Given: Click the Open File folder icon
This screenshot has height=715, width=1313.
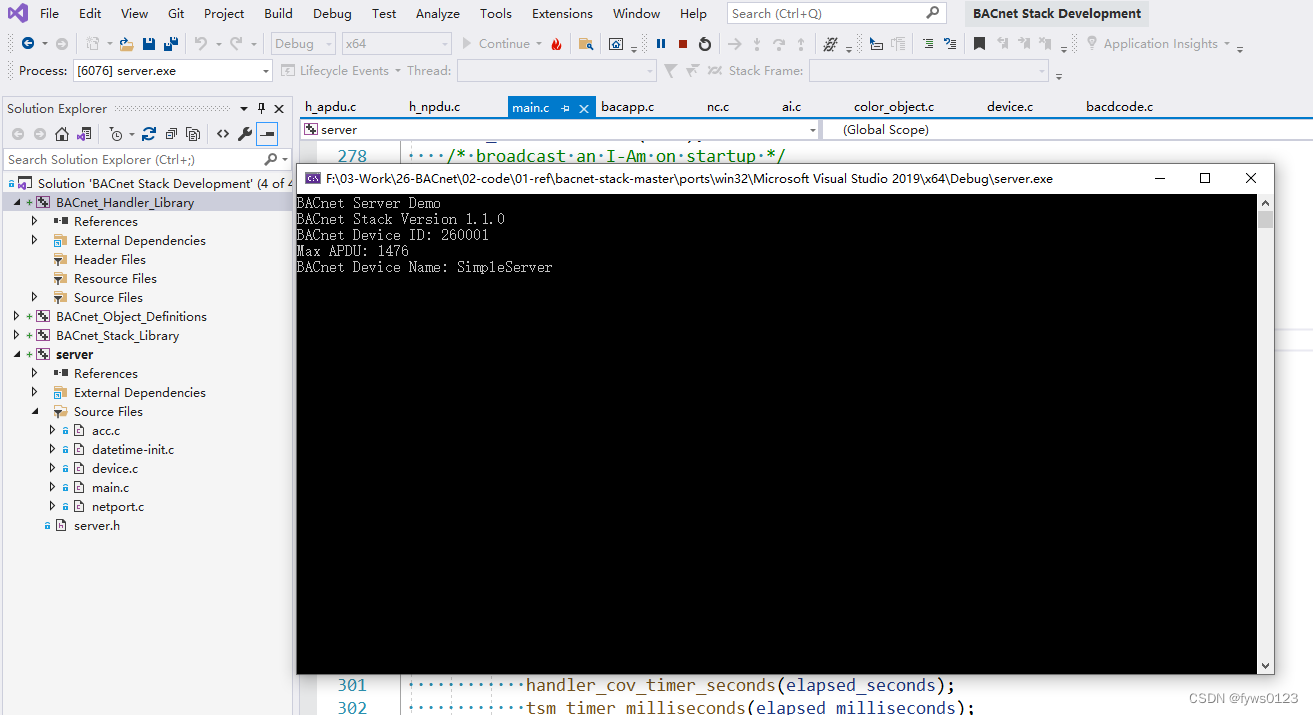Looking at the screenshot, I should click(126, 44).
